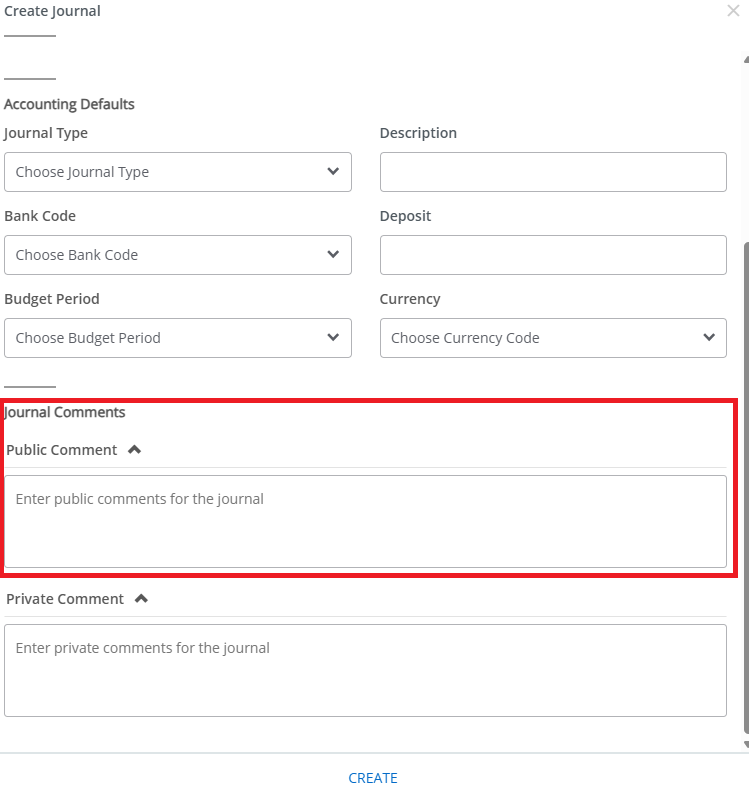The height and width of the screenshot is (790, 749).
Task: Click the scrollbar down arrow
Action: coord(746,745)
